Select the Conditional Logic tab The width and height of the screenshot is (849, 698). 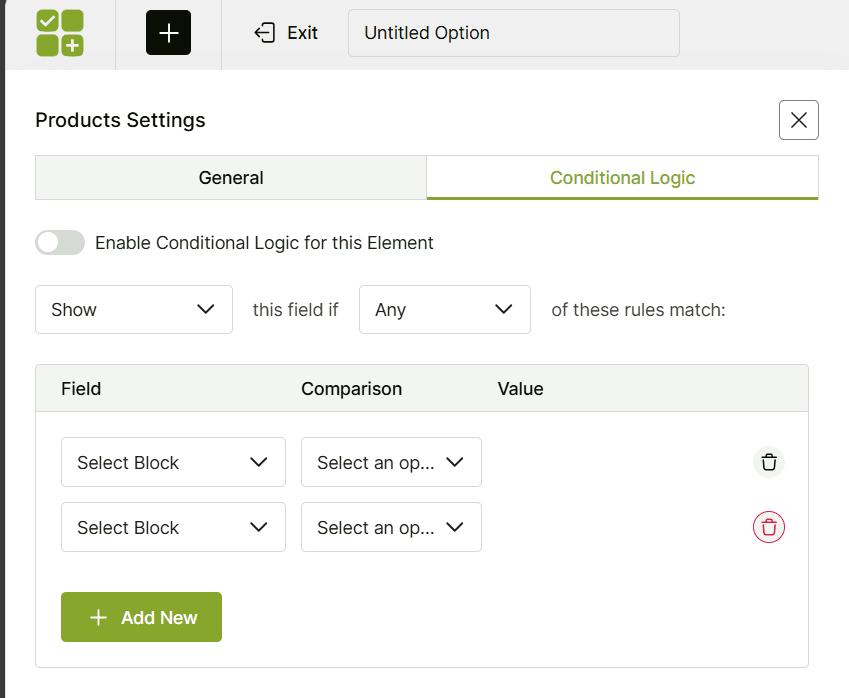622,178
